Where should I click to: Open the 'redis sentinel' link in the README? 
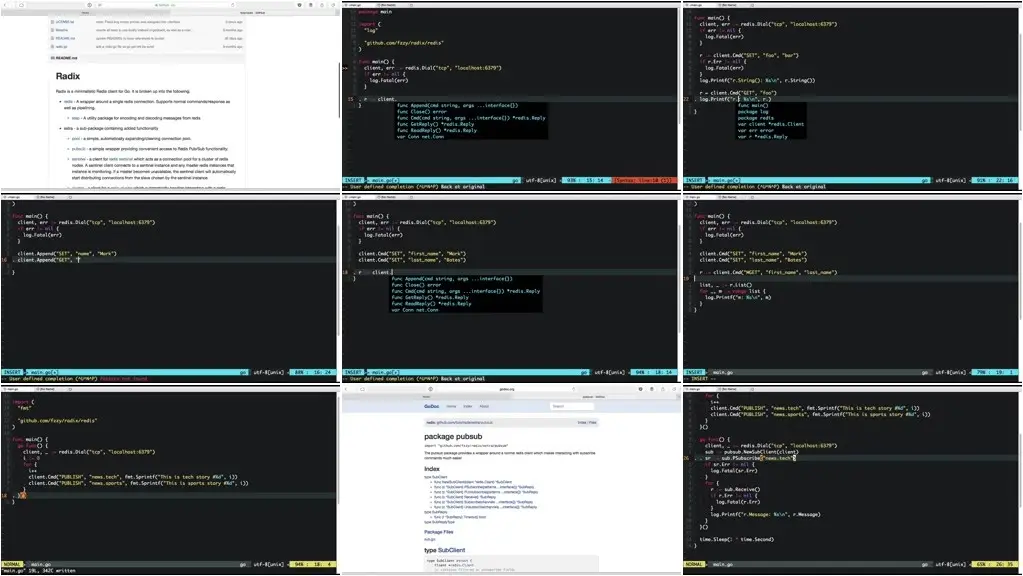(x=121, y=159)
